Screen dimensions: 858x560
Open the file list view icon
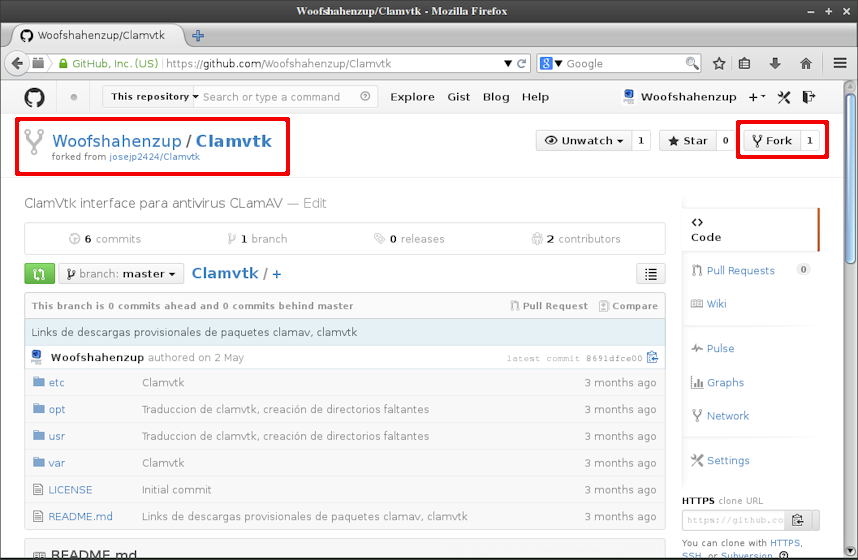tap(651, 274)
